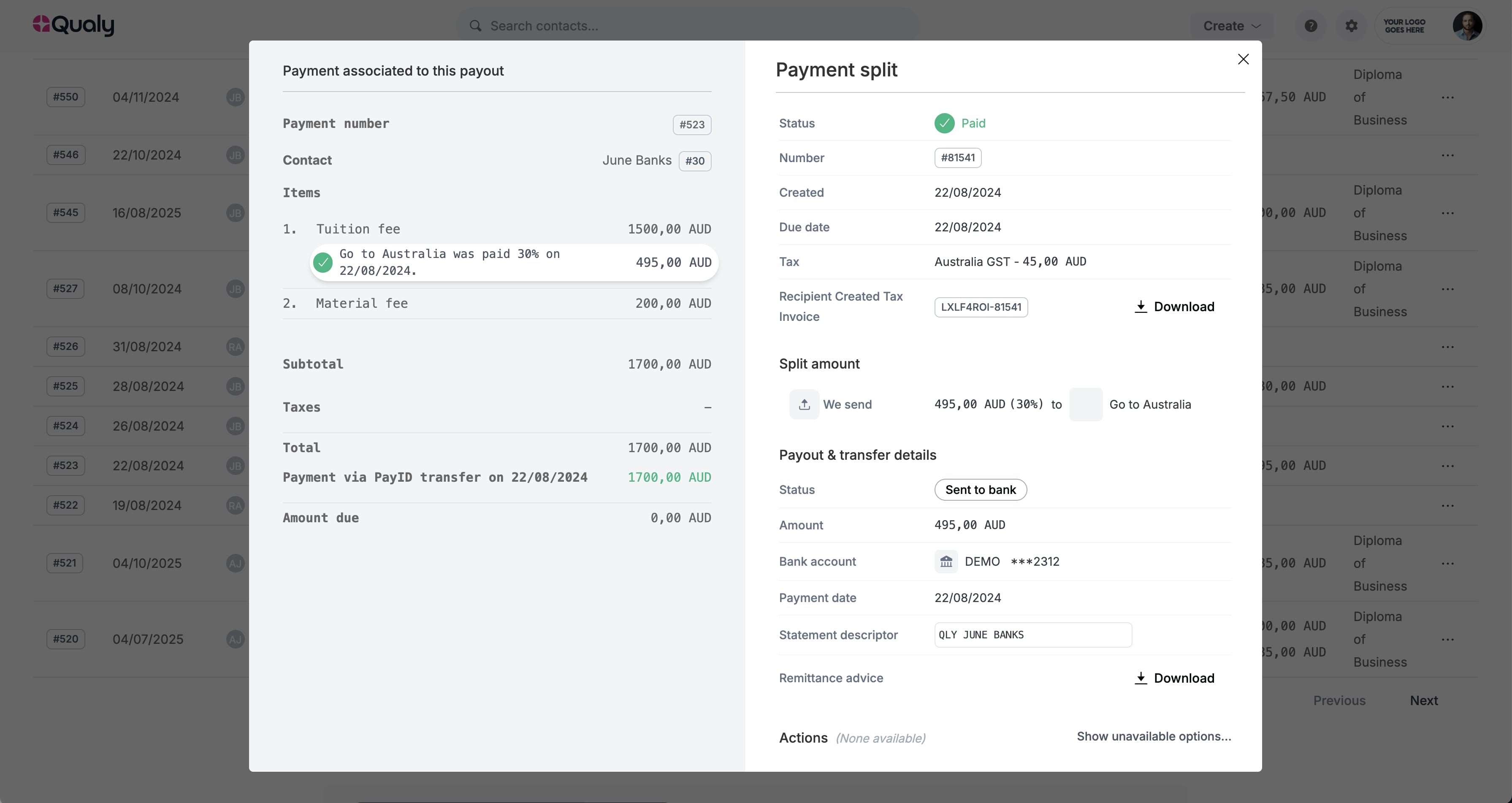Download the Recipient Created Tax Invoice
1512x803 pixels.
click(1174, 307)
